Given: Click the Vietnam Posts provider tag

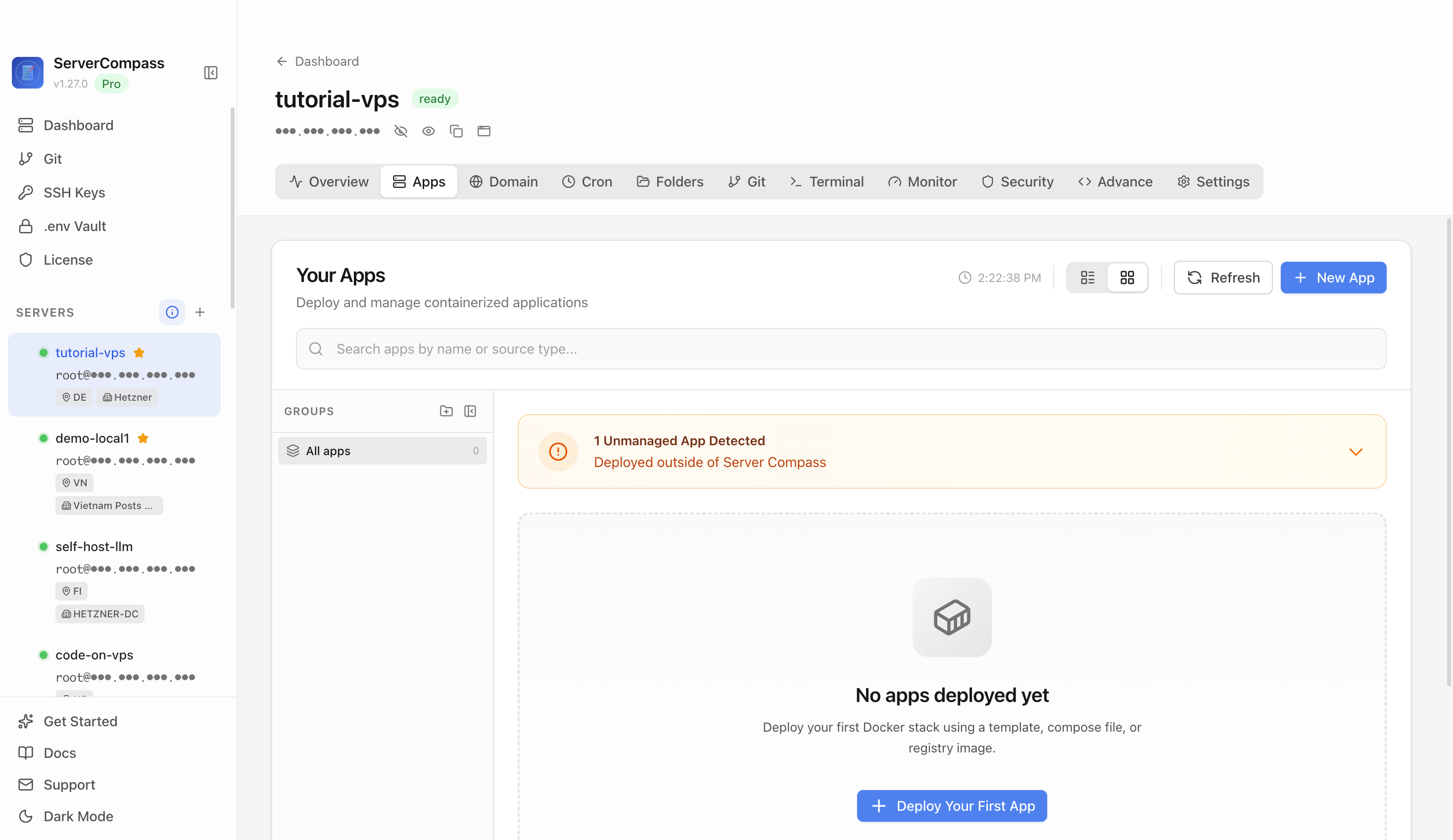Looking at the screenshot, I should pyautogui.click(x=109, y=505).
